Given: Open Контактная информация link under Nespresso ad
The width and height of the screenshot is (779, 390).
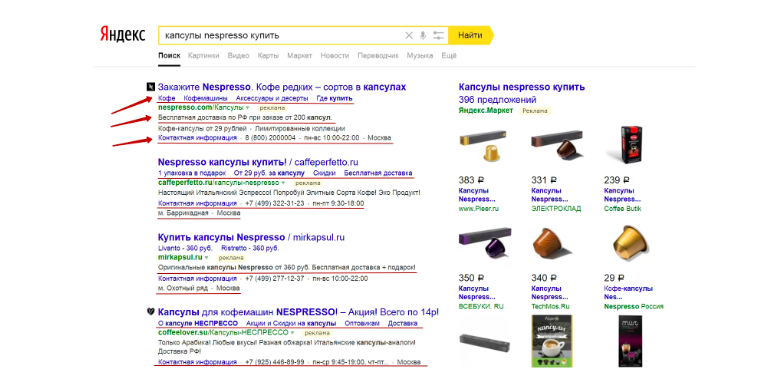Looking at the screenshot, I should (x=197, y=138).
